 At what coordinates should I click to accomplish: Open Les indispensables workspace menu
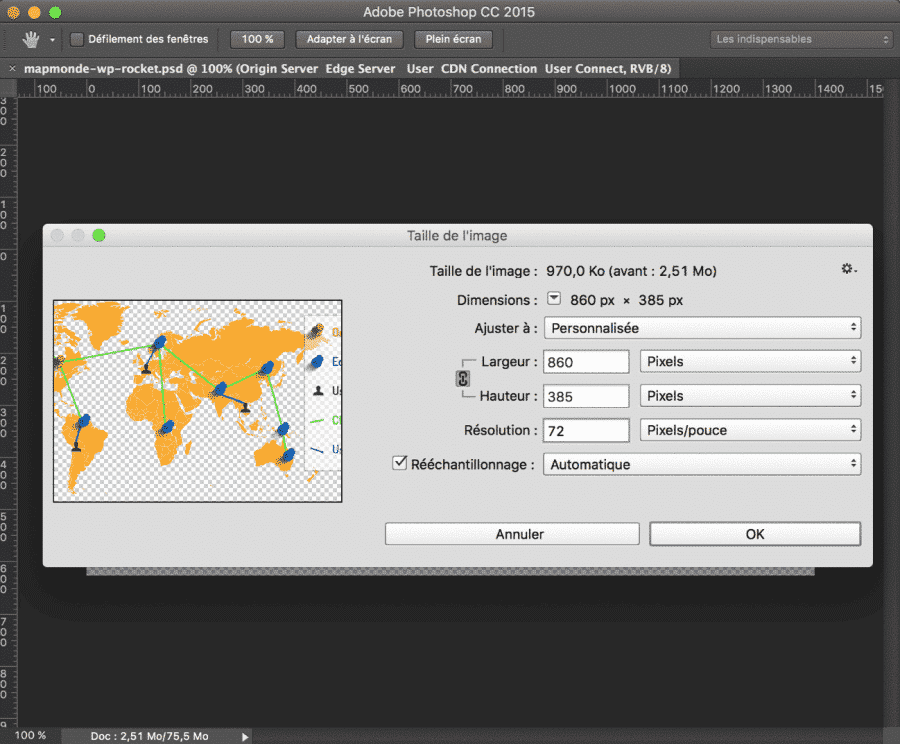800,40
